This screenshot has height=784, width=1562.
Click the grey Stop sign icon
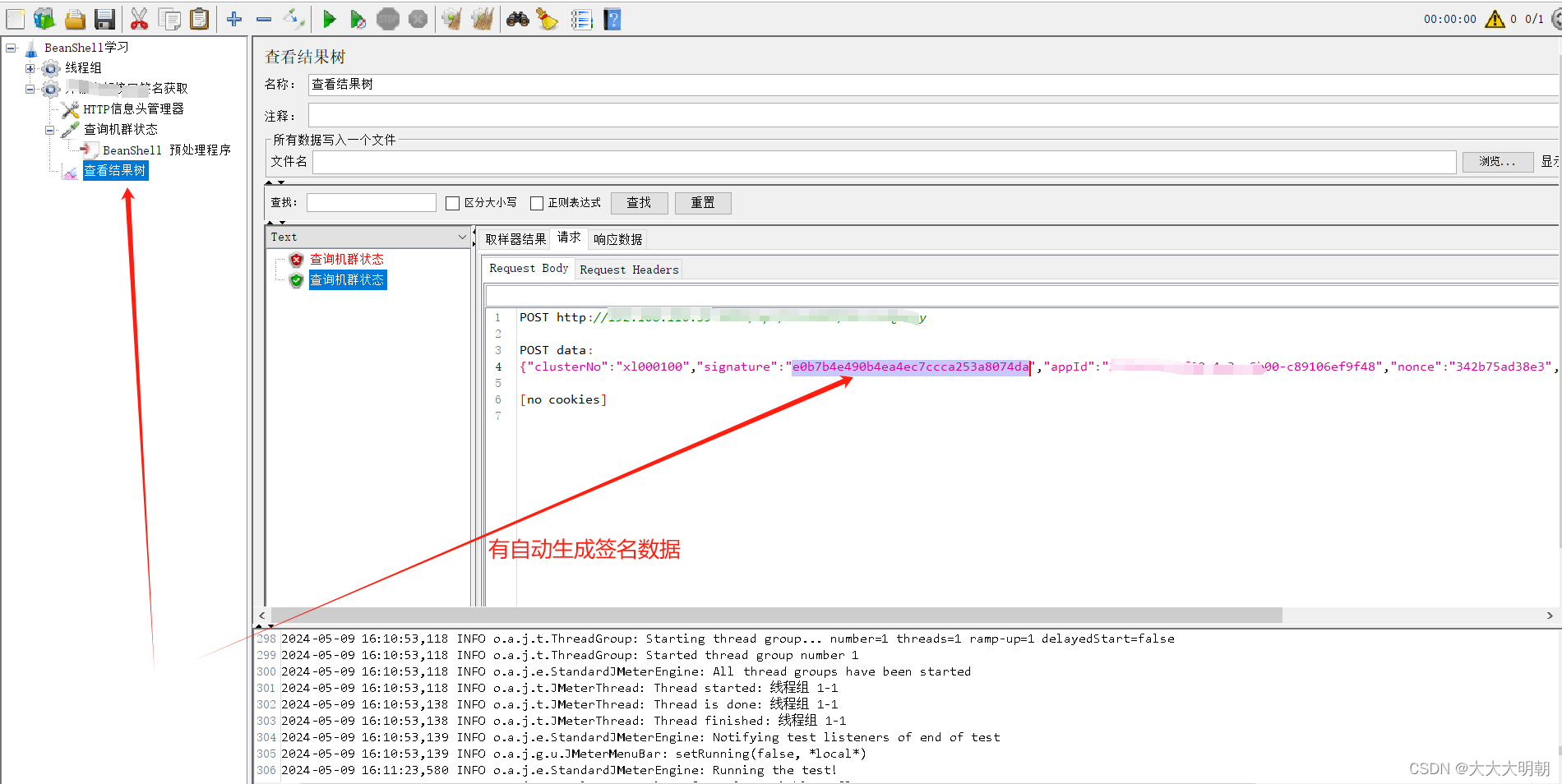coord(388,19)
